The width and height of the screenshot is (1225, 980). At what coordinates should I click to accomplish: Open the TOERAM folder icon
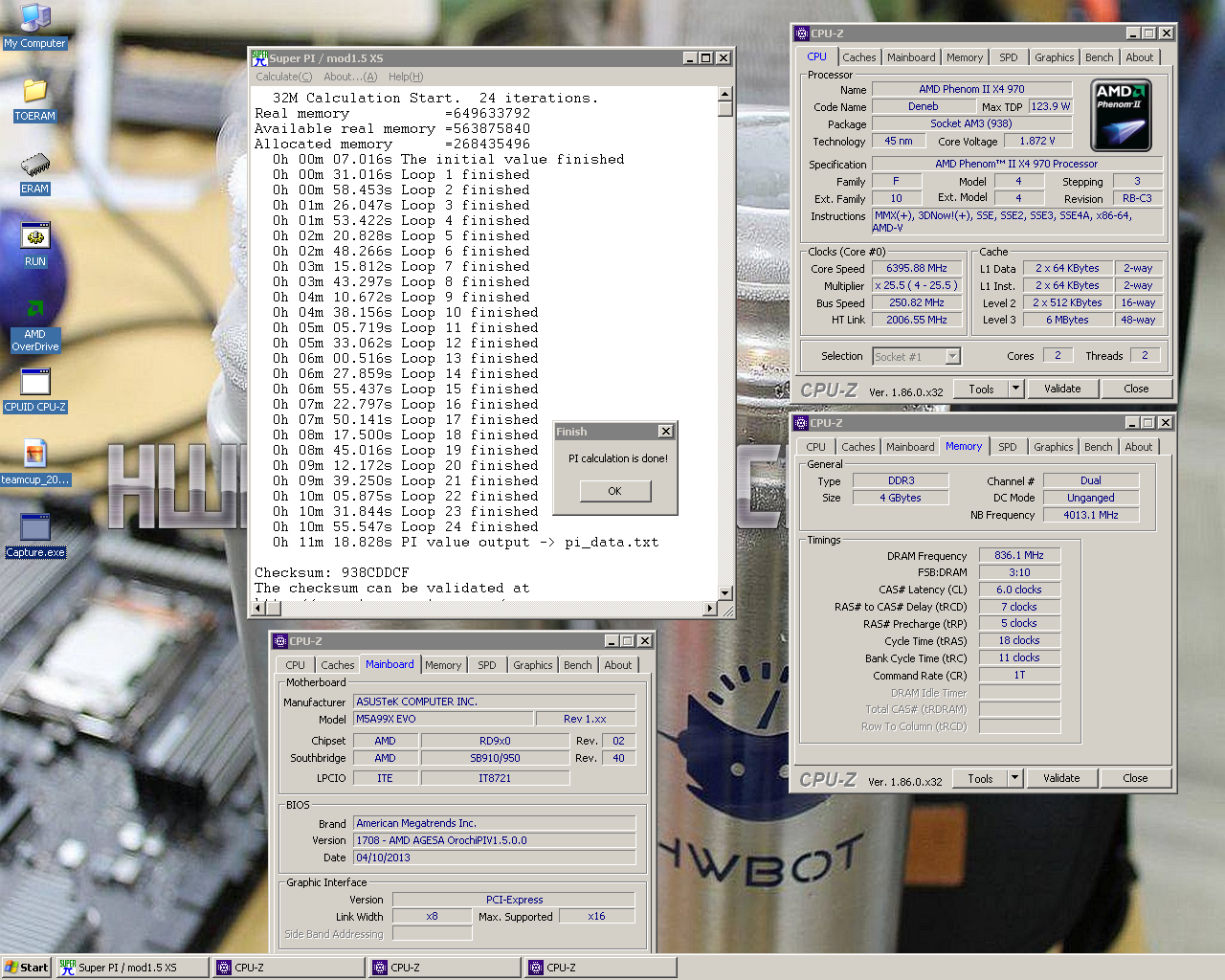tap(34, 100)
